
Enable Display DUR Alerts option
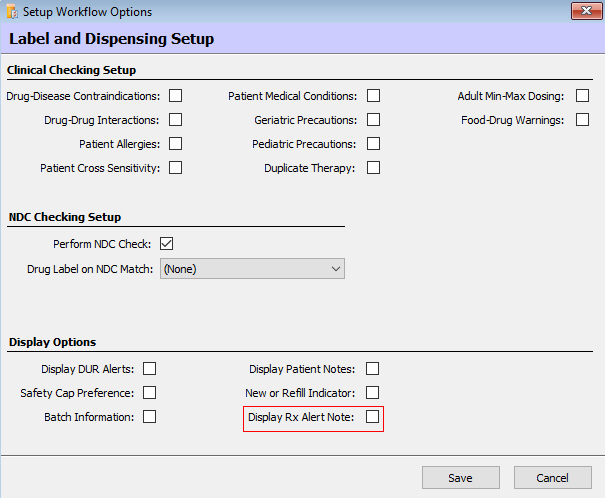(x=149, y=369)
